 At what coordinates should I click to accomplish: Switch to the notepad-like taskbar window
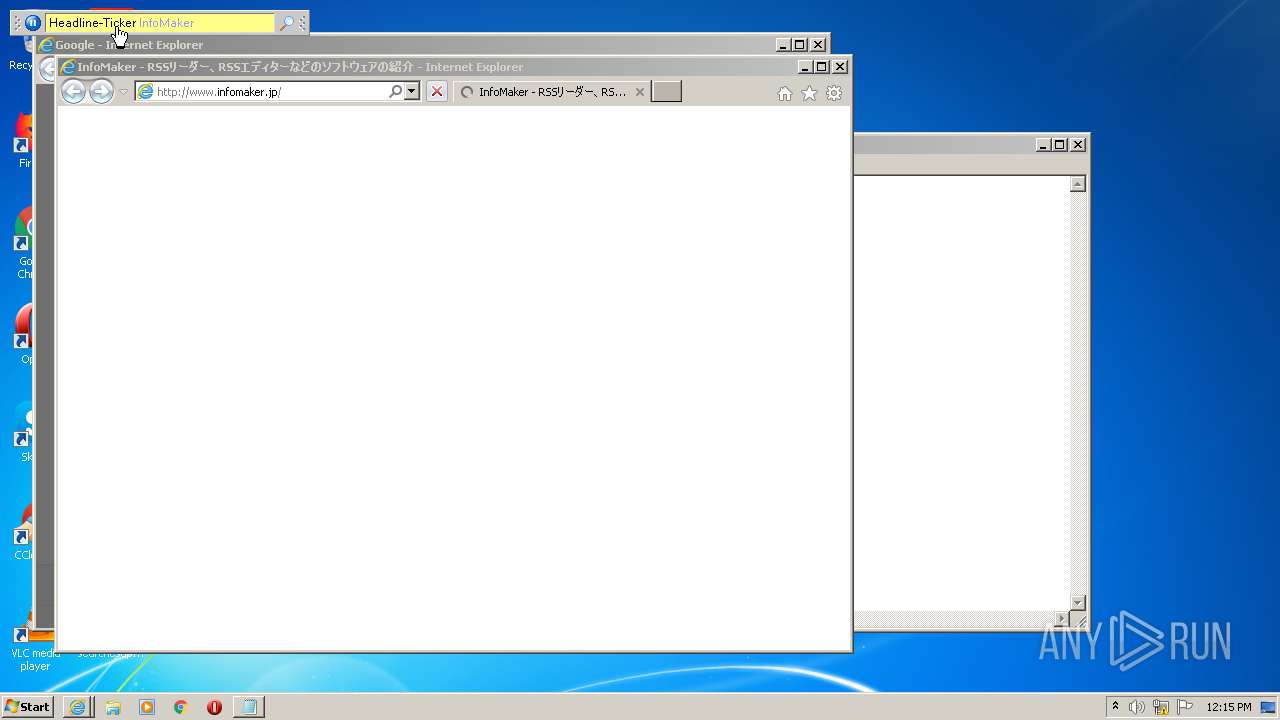[250, 707]
